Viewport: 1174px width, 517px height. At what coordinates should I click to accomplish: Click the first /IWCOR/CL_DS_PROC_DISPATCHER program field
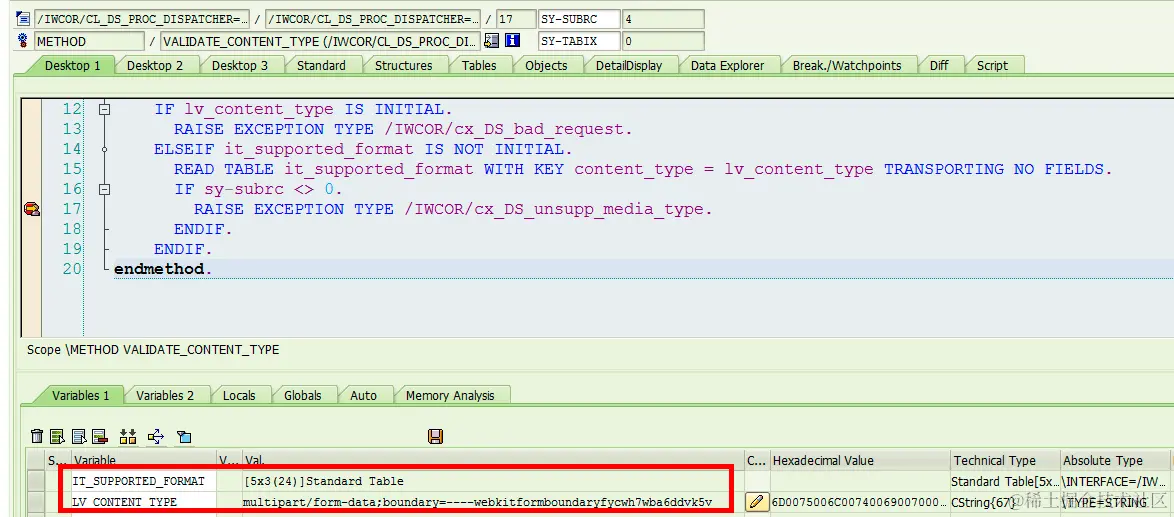tap(142, 19)
